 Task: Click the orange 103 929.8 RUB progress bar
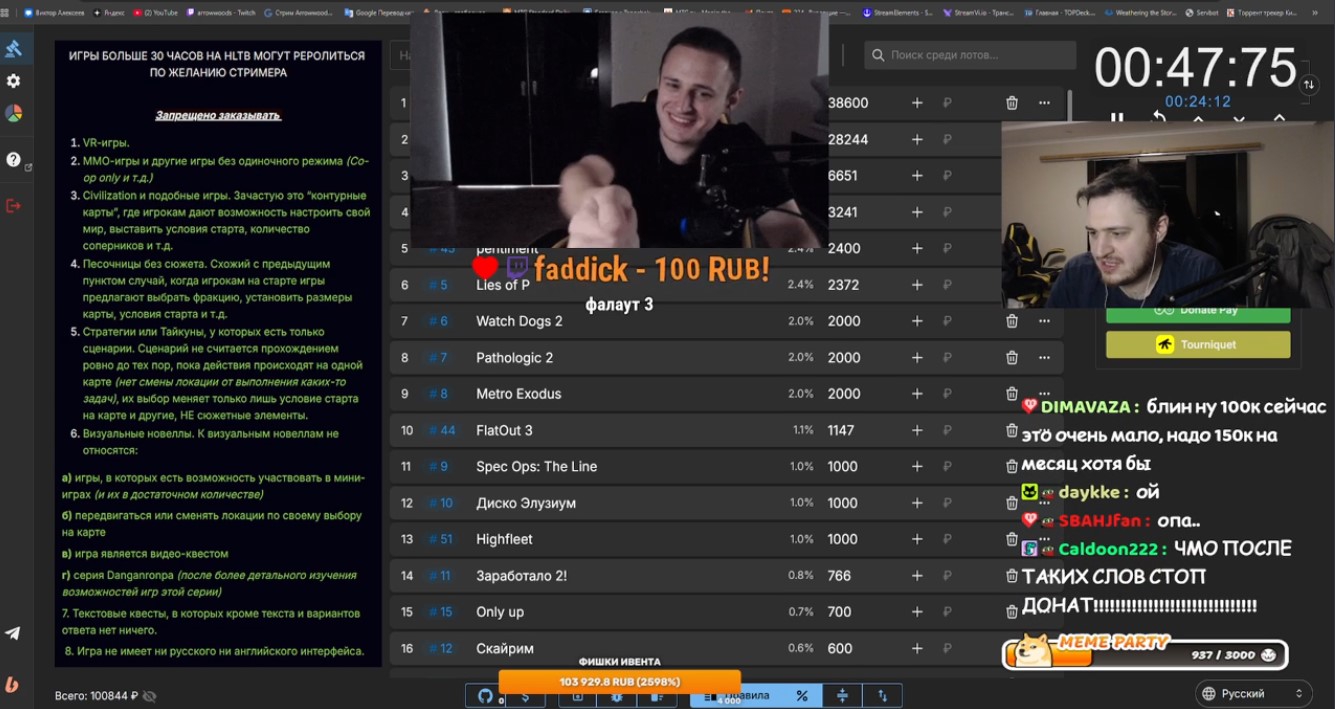point(619,681)
